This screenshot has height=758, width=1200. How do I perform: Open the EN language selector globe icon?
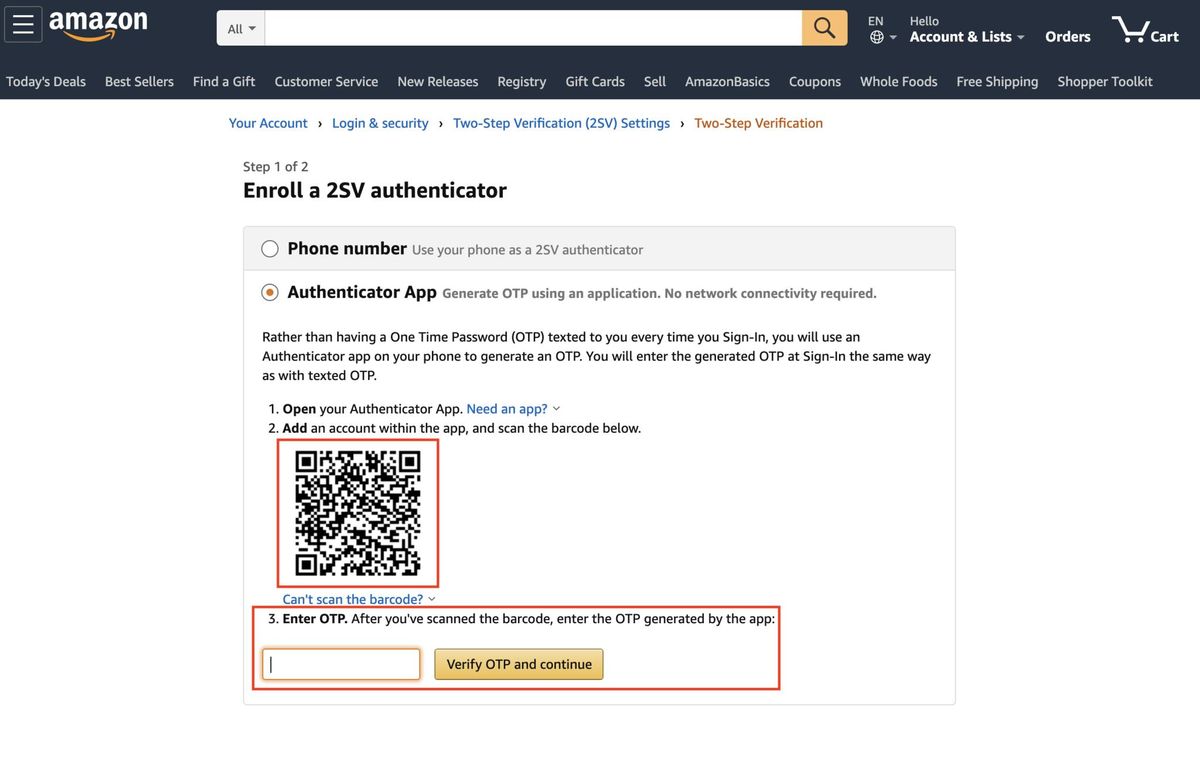click(x=877, y=34)
